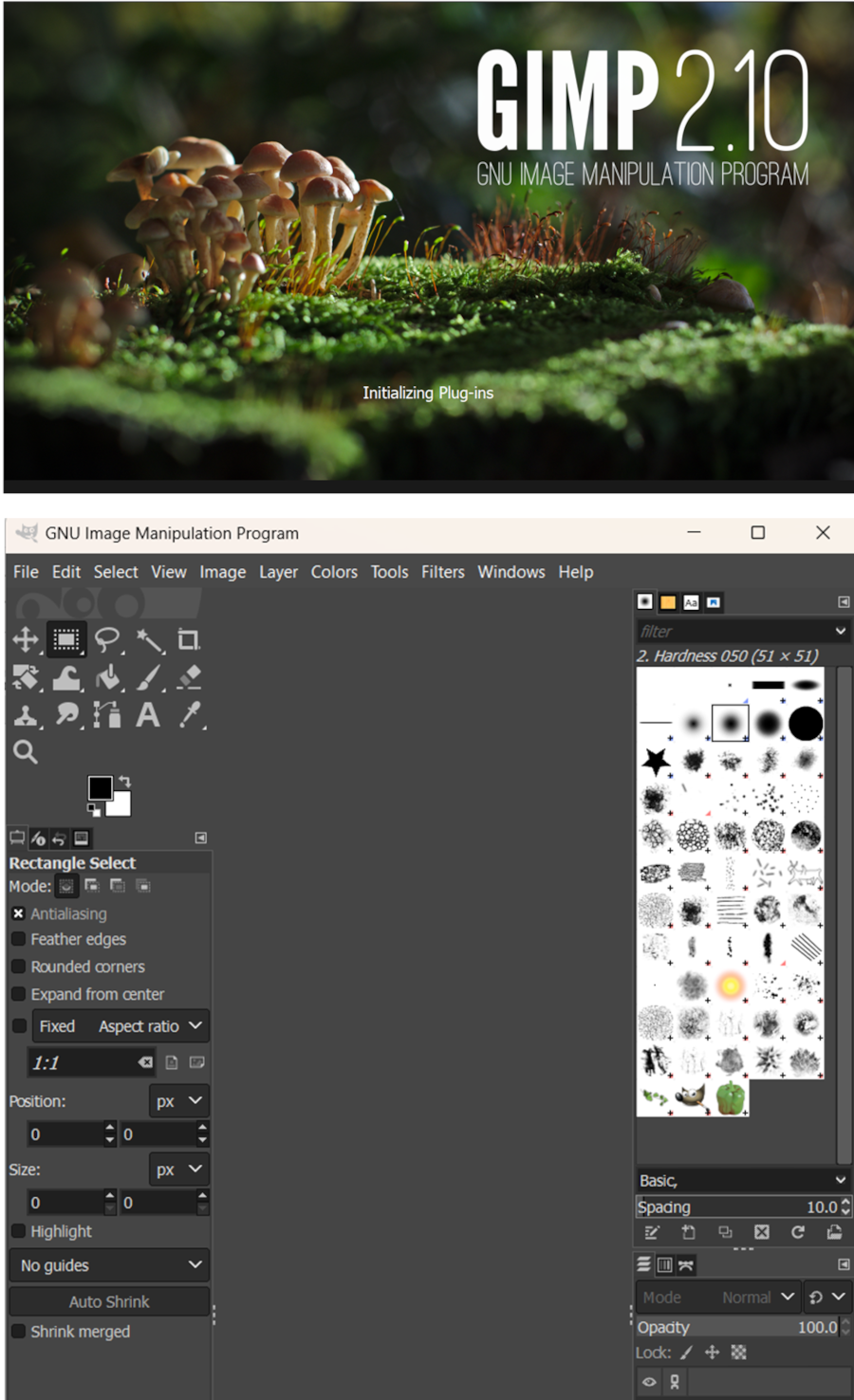Viewport: 854px width, 1400px height.
Task: Enable Rounded corners option
Action: coord(18,967)
